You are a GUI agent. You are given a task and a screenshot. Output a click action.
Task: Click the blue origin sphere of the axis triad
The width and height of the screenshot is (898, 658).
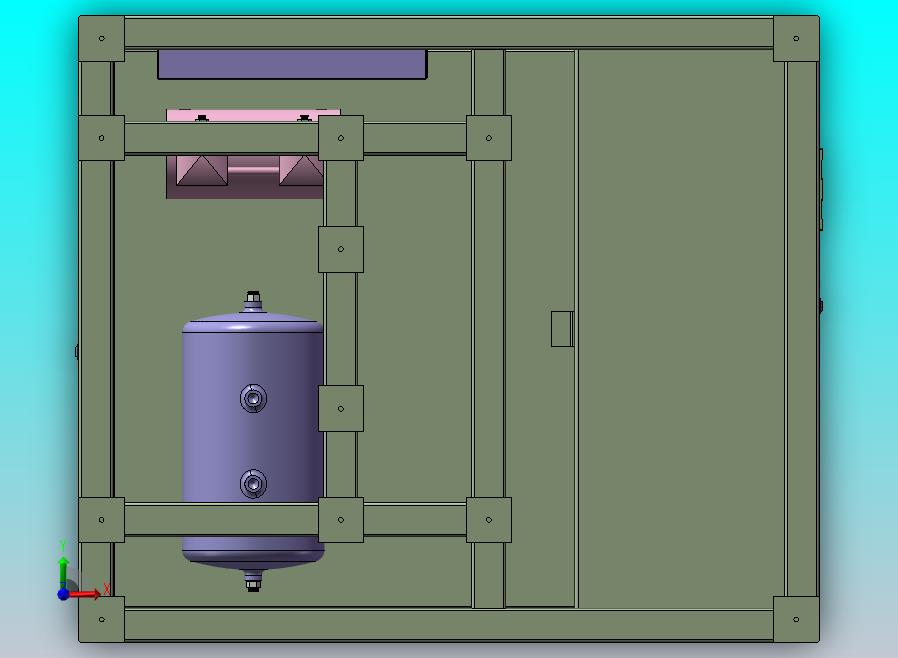point(64,594)
